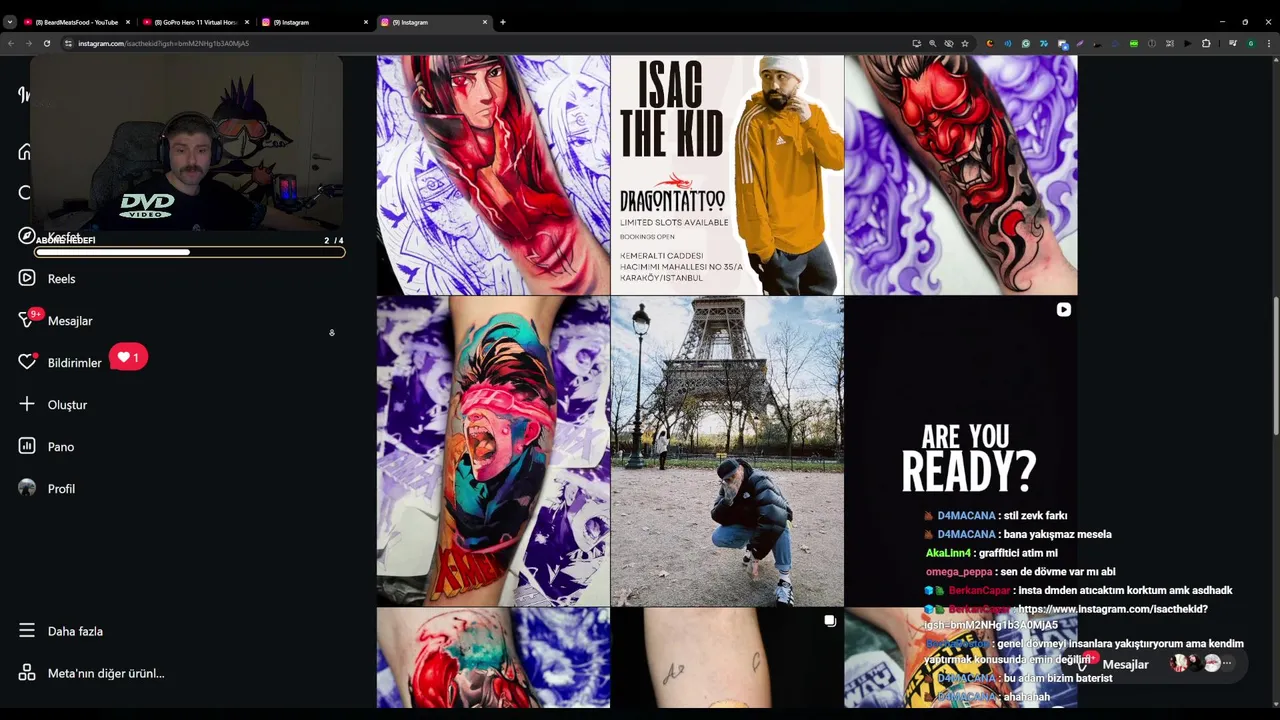This screenshot has height=720, width=1280.
Task: Click the crossed-eye tracking protection icon
Action: (x=949, y=43)
